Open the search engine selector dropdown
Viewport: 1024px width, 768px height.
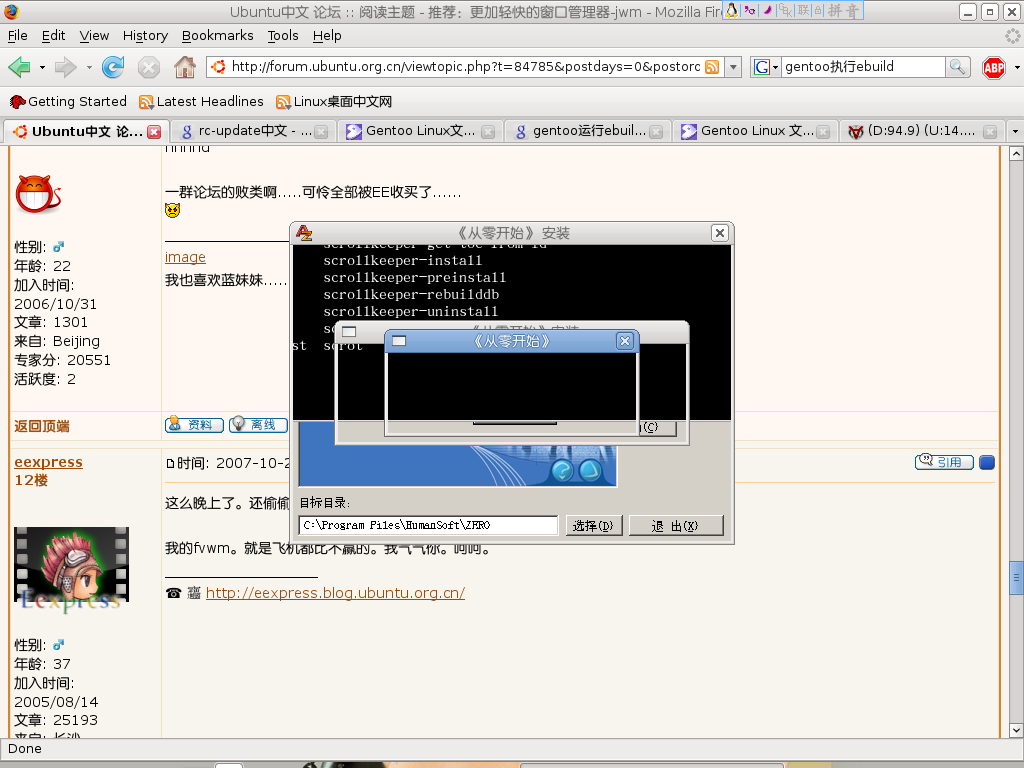click(x=775, y=67)
